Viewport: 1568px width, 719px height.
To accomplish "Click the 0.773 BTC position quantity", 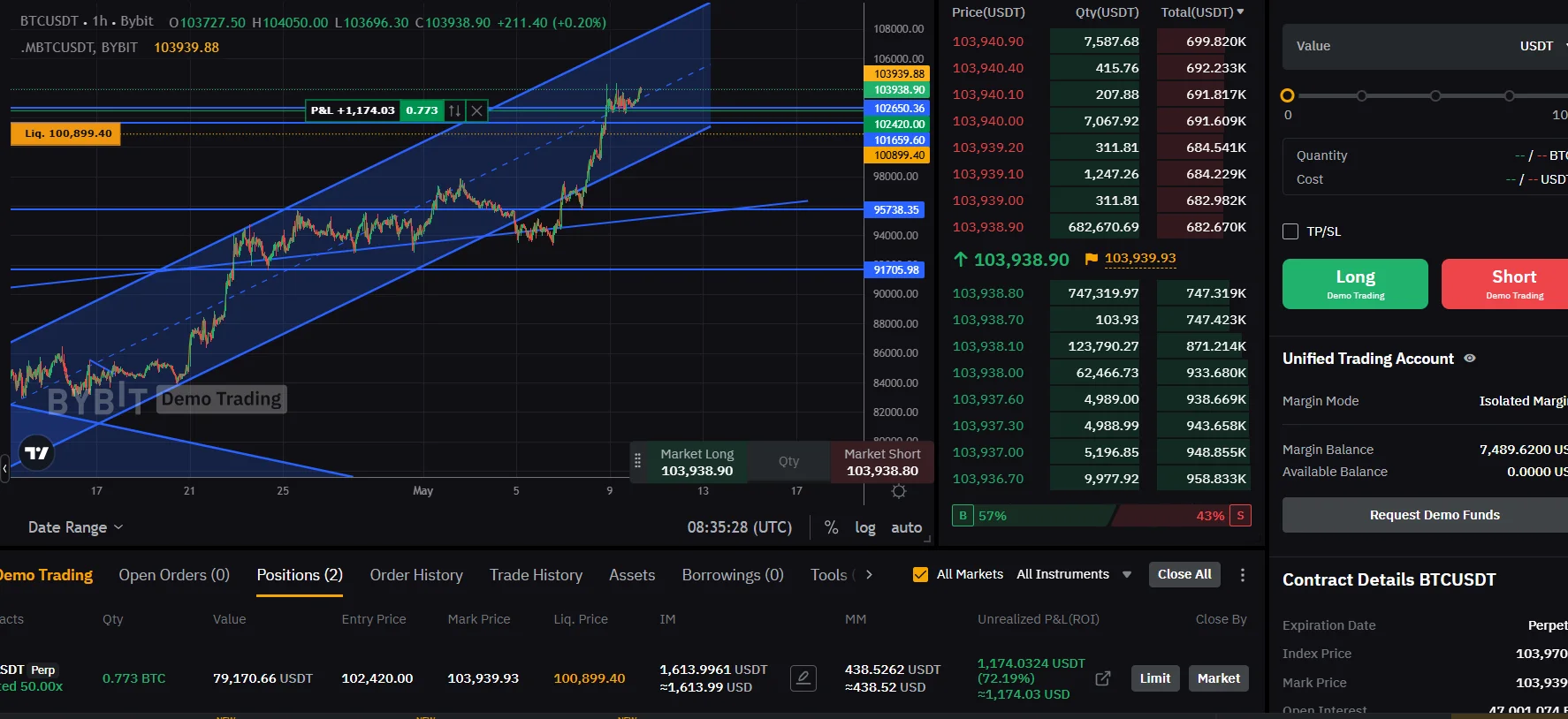I will pyautogui.click(x=134, y=678).
